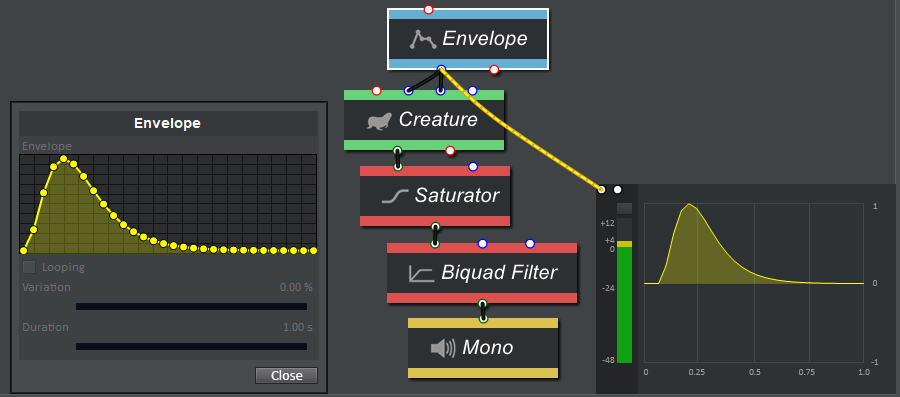Click the red port atop Envelope node
The height and width of the screenshot is (397, 900).
[x=428, y=9]
